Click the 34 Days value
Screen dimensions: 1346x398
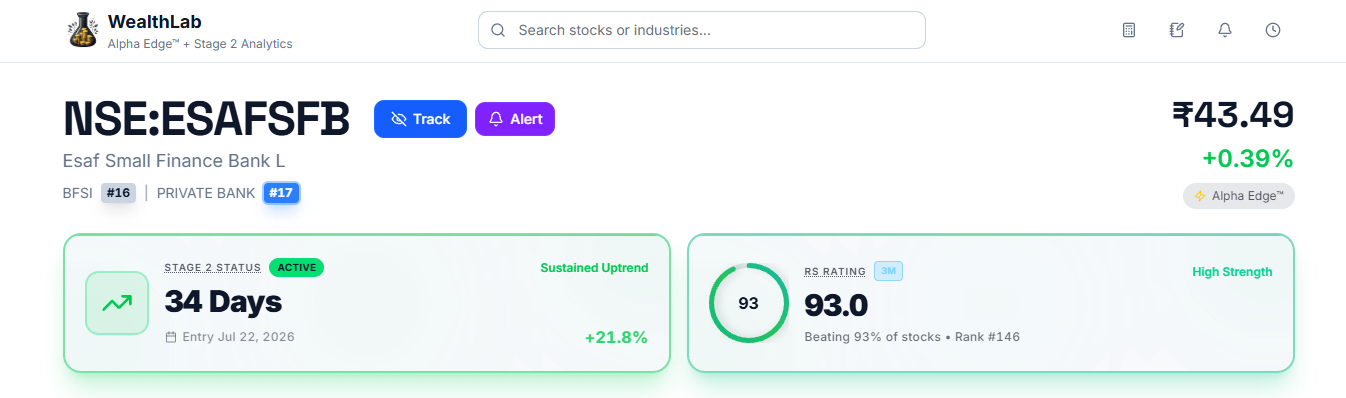(223, 301)
